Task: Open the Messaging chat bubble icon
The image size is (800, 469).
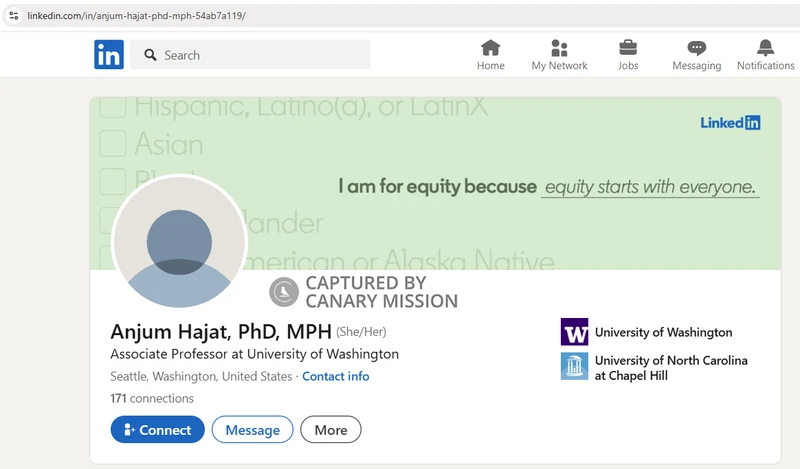Action: (x=697, y=48)
